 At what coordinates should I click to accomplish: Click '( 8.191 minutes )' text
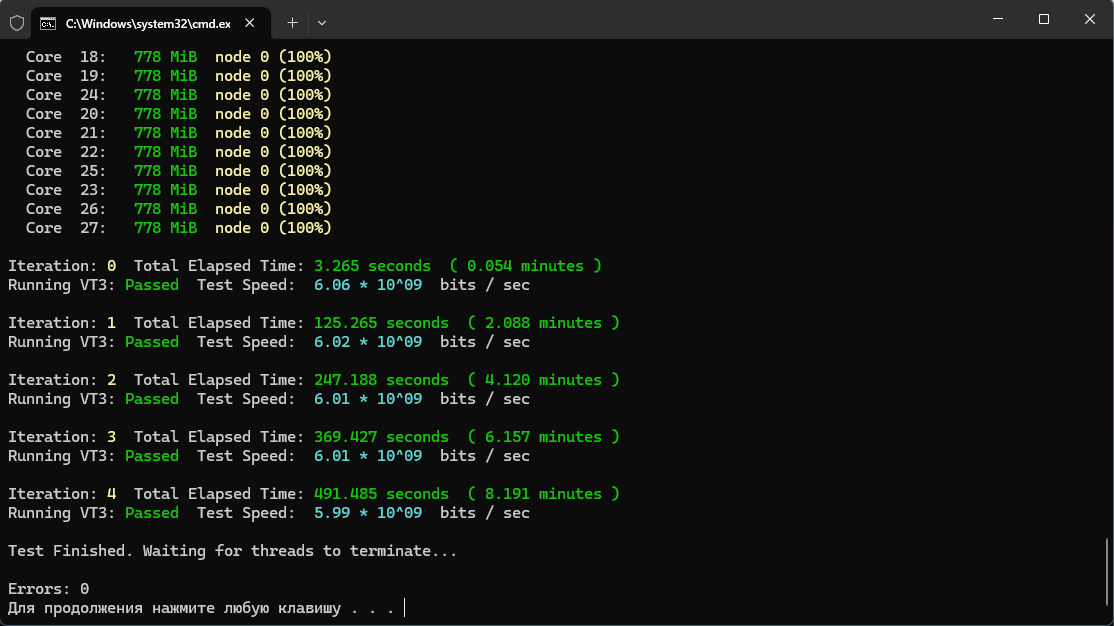point(544,494)
